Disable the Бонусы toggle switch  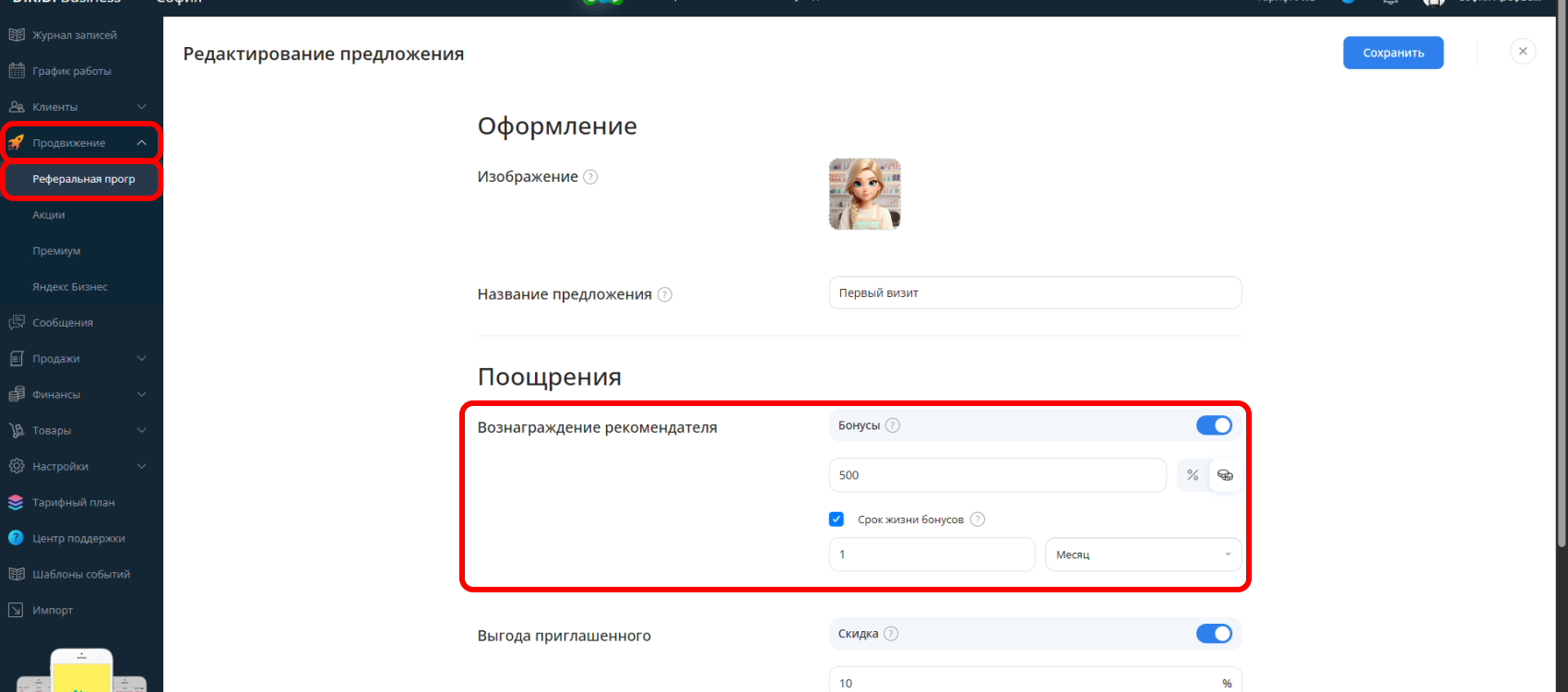[x=1214, y=425]
